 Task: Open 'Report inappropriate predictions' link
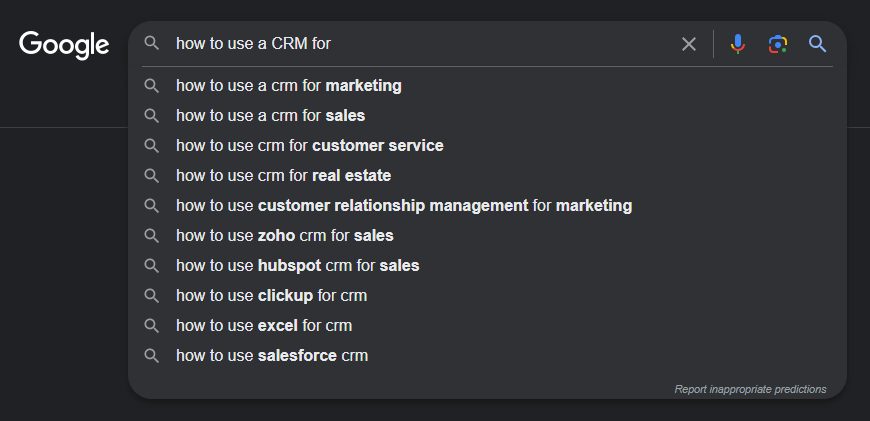pyautogui.click(x=750, y=389)
